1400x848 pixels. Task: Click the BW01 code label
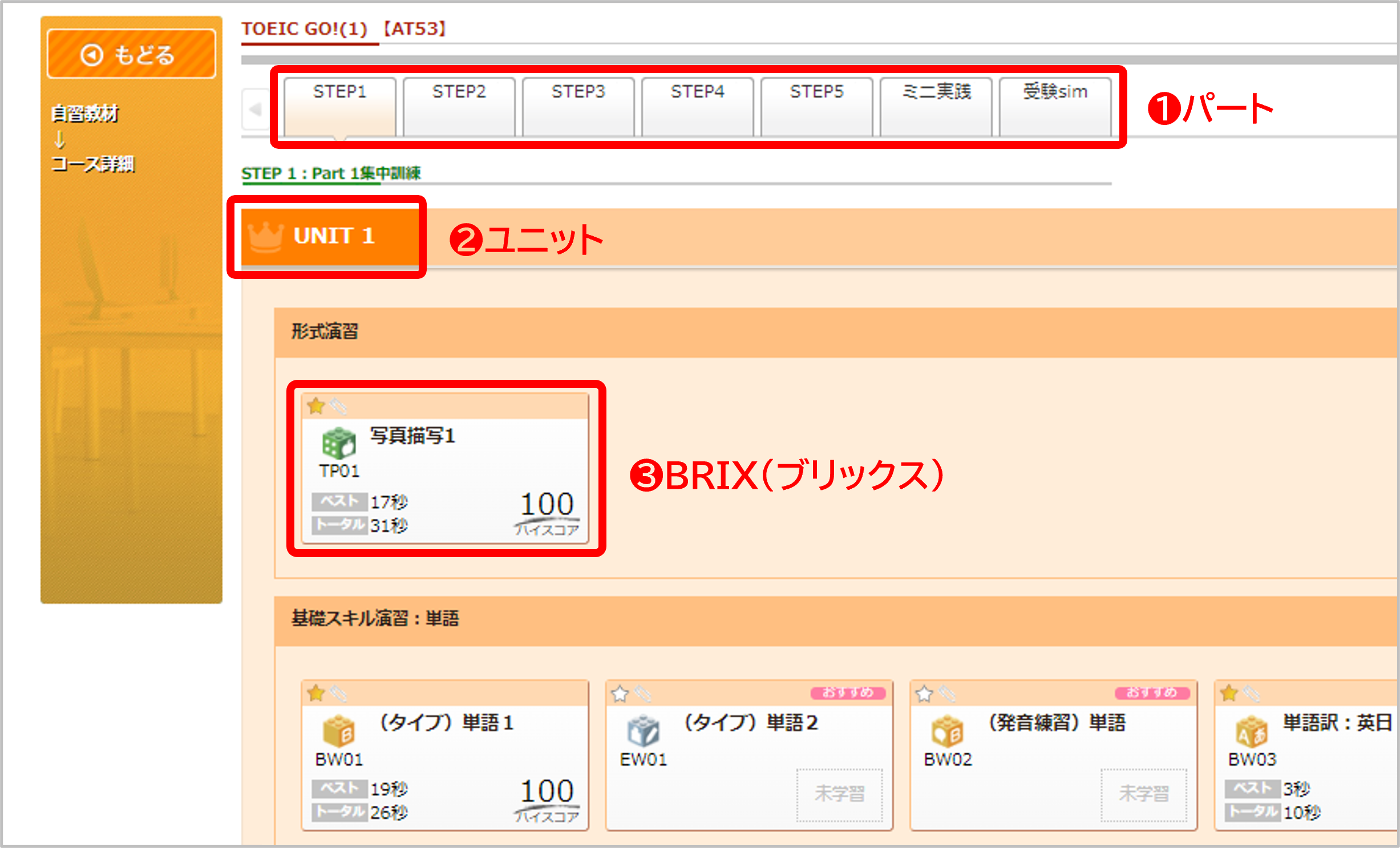pos(339,759)
